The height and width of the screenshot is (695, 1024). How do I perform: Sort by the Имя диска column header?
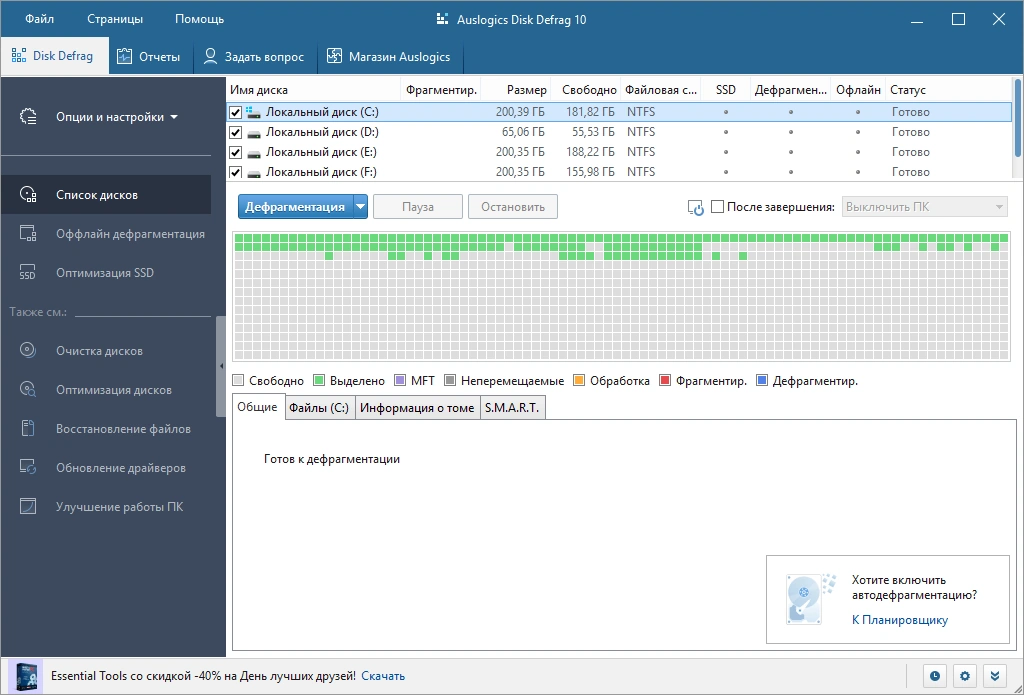(259, 90)
